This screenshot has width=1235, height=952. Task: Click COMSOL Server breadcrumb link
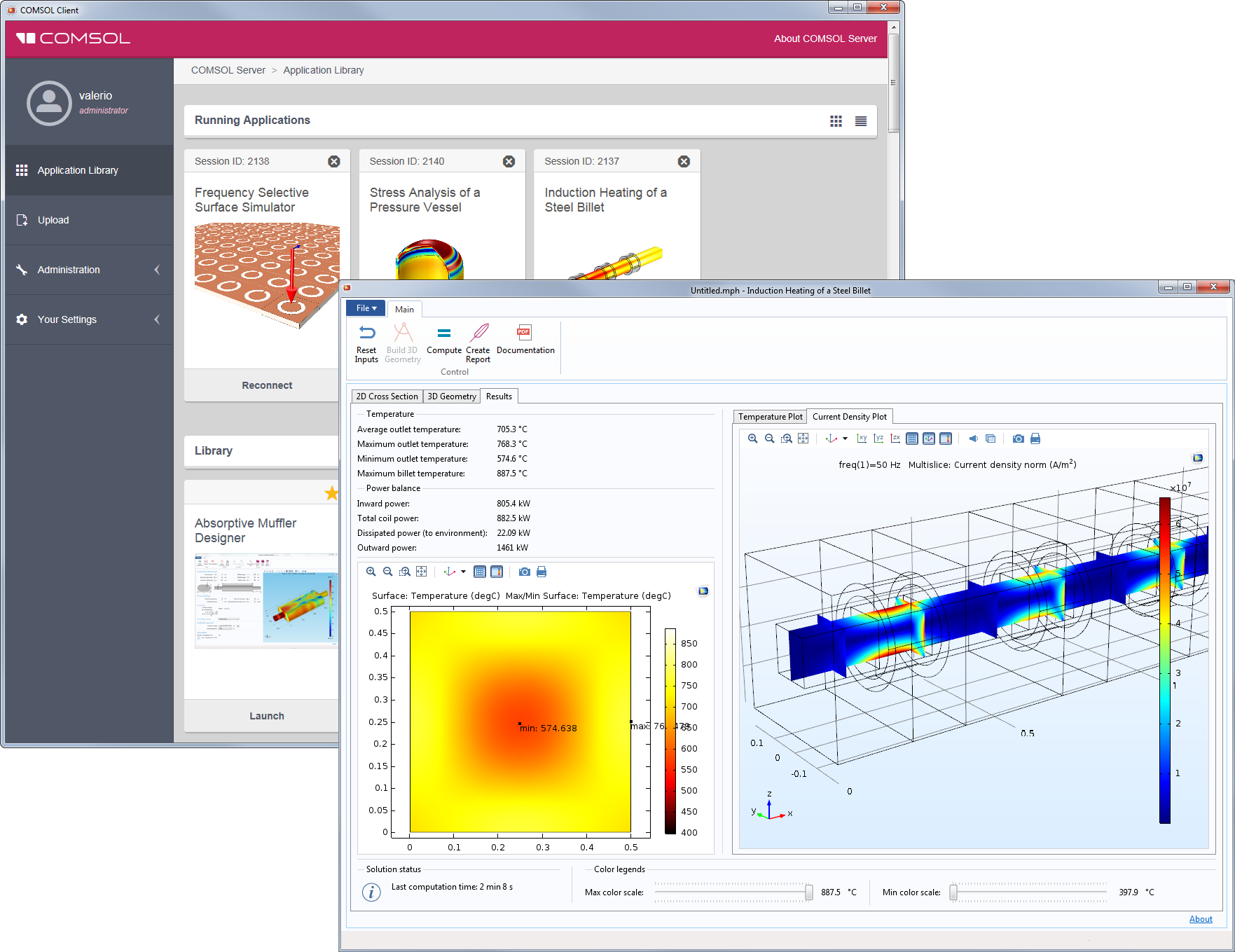[x=228, y=70]
